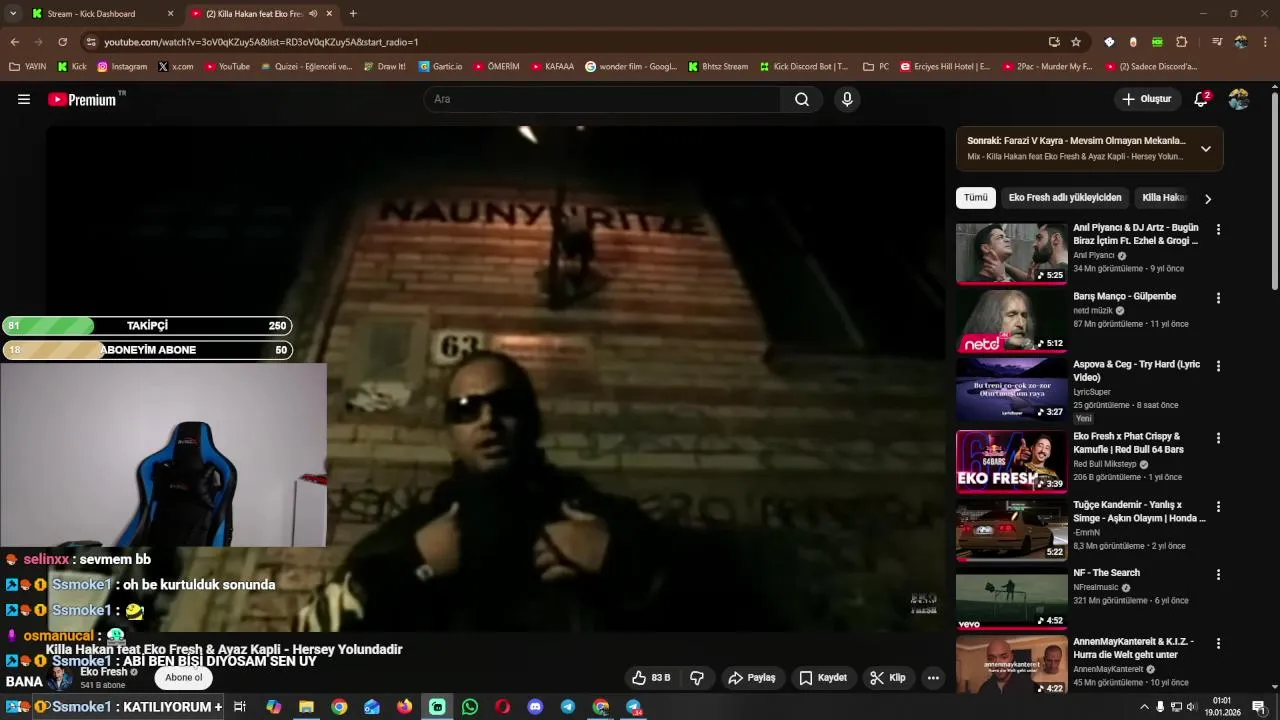Open Kick extension icon in toolbar
1280x720 pixels.
click(x=1157, y=42)
